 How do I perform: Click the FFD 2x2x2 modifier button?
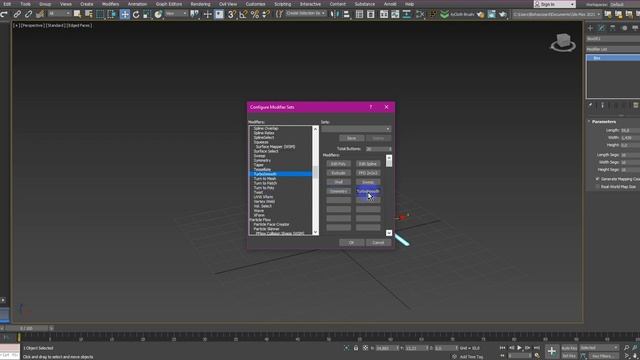point(368,173)
